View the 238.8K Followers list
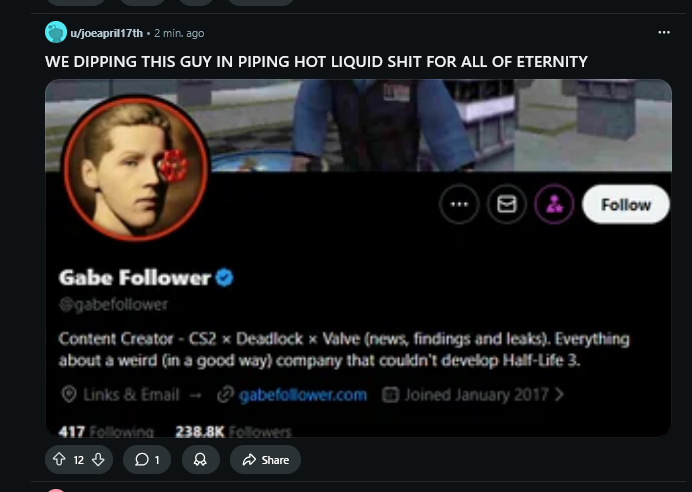This screenshot has width=692, height=492. (x=233, y=431)
